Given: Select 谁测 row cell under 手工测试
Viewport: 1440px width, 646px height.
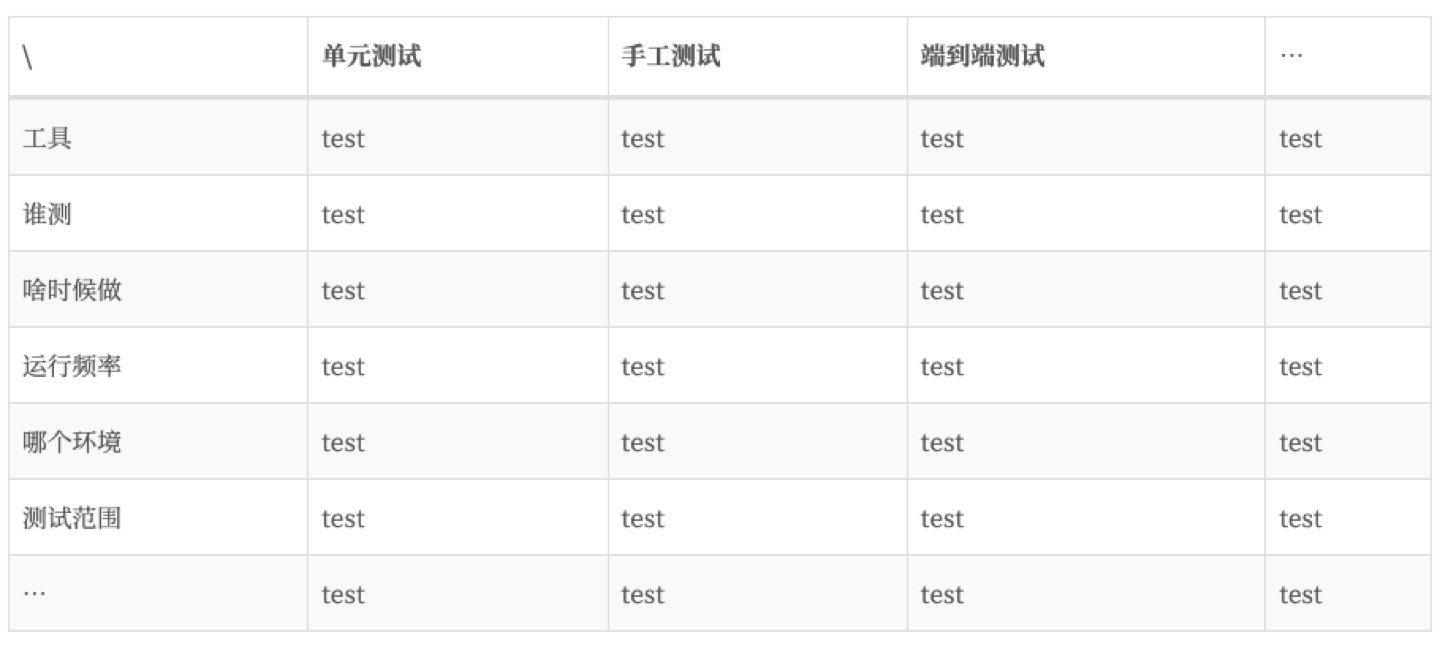Looking at the screenshot, I should 642,215.
